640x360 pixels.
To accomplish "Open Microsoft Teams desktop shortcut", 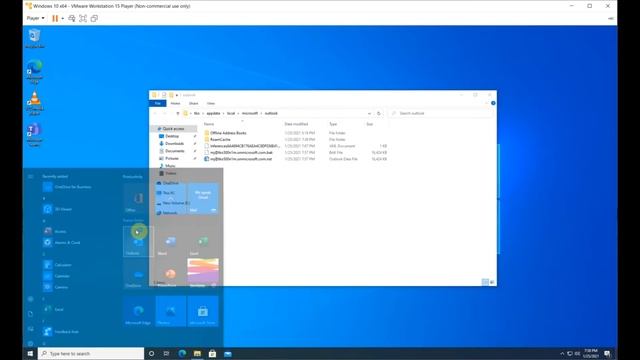I will [35, 135].
